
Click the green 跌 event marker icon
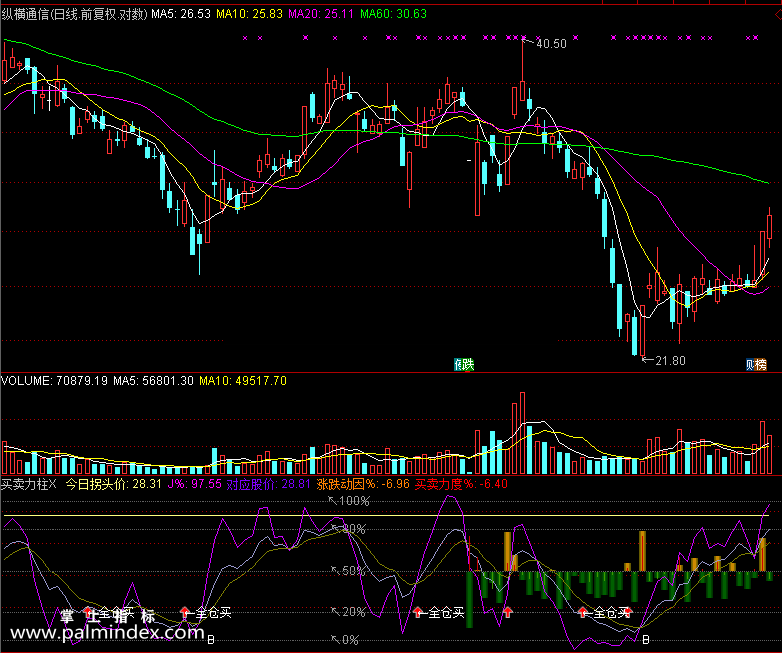(x=467, y=365)
